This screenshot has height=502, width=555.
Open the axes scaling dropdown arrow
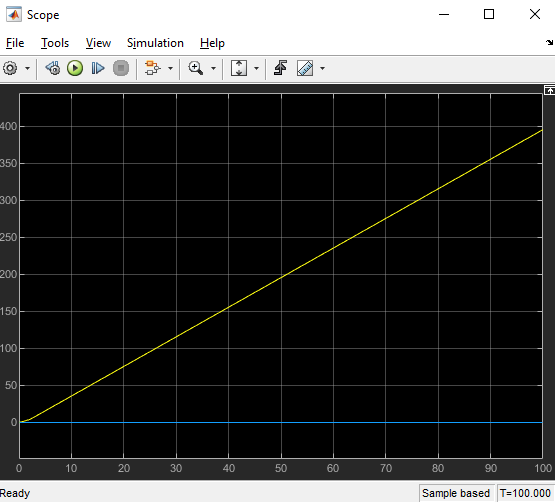[x=257, y=68]
